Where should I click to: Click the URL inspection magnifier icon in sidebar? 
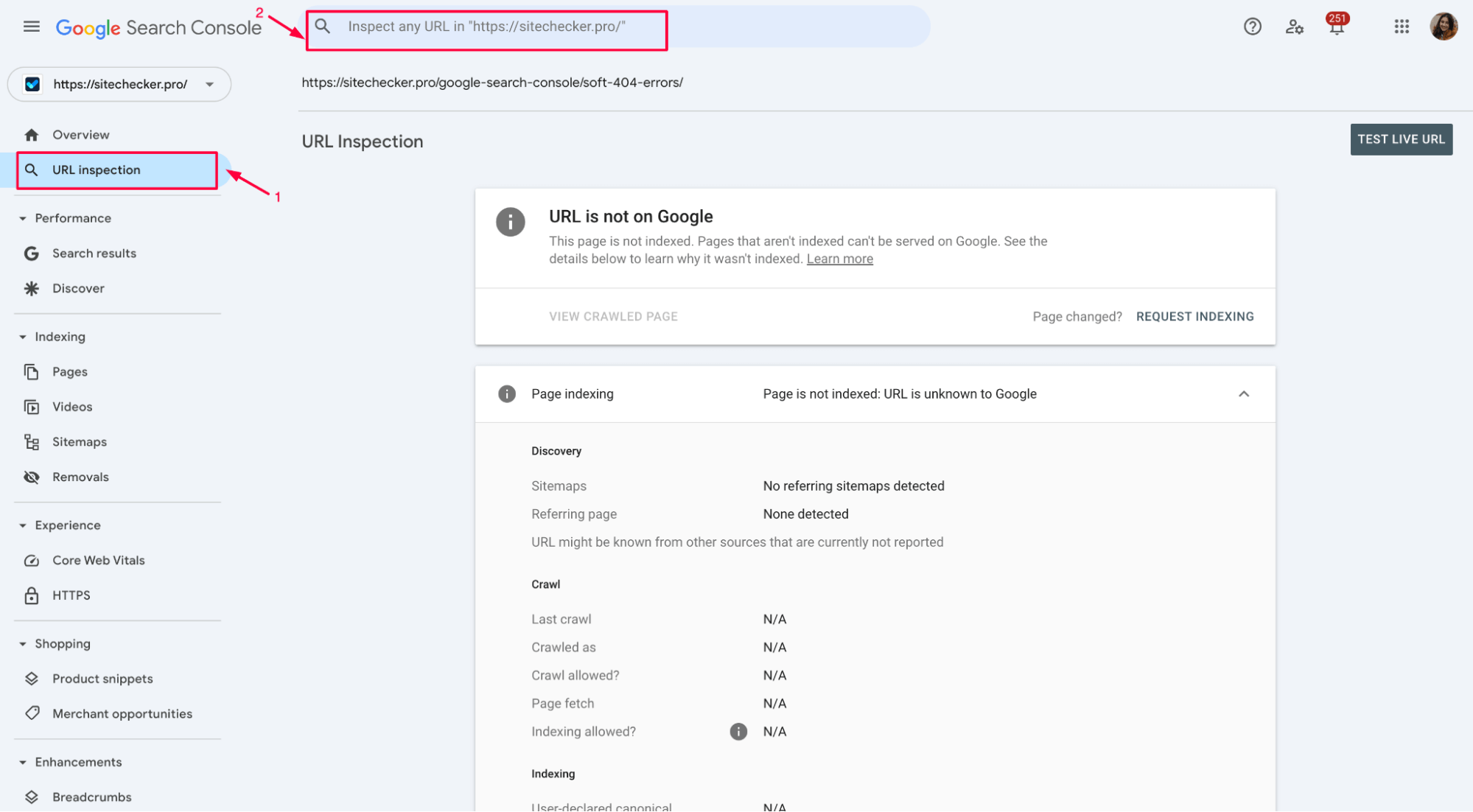pyautogui.click(x=31, y=170)
